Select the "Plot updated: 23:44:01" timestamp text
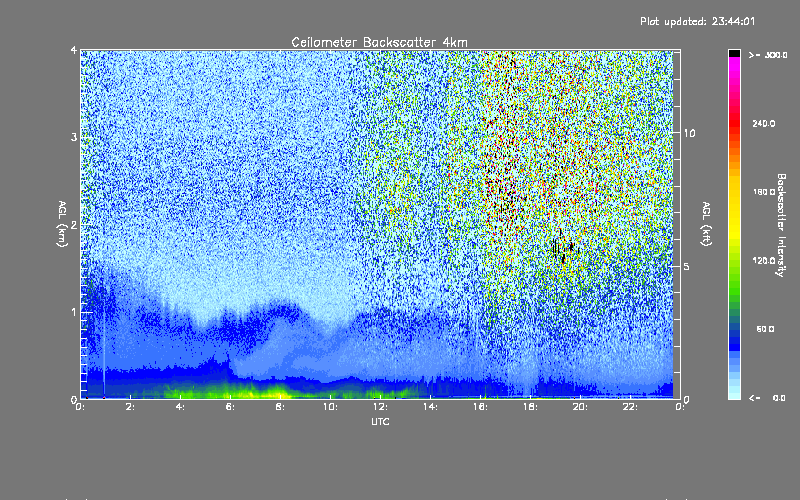Screen dimensions: 800x500 [697, 21]
